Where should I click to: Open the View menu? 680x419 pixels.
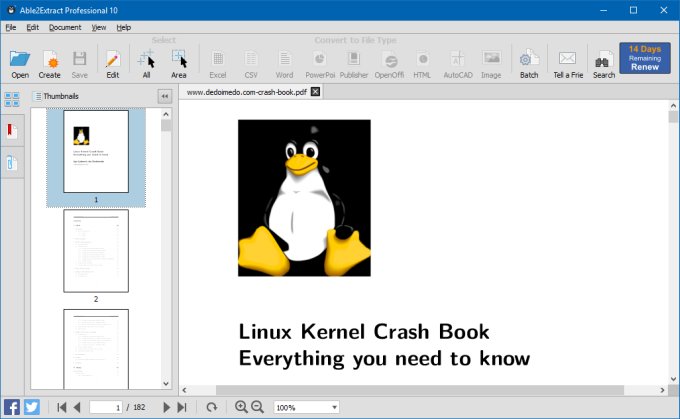click(99, 27)
